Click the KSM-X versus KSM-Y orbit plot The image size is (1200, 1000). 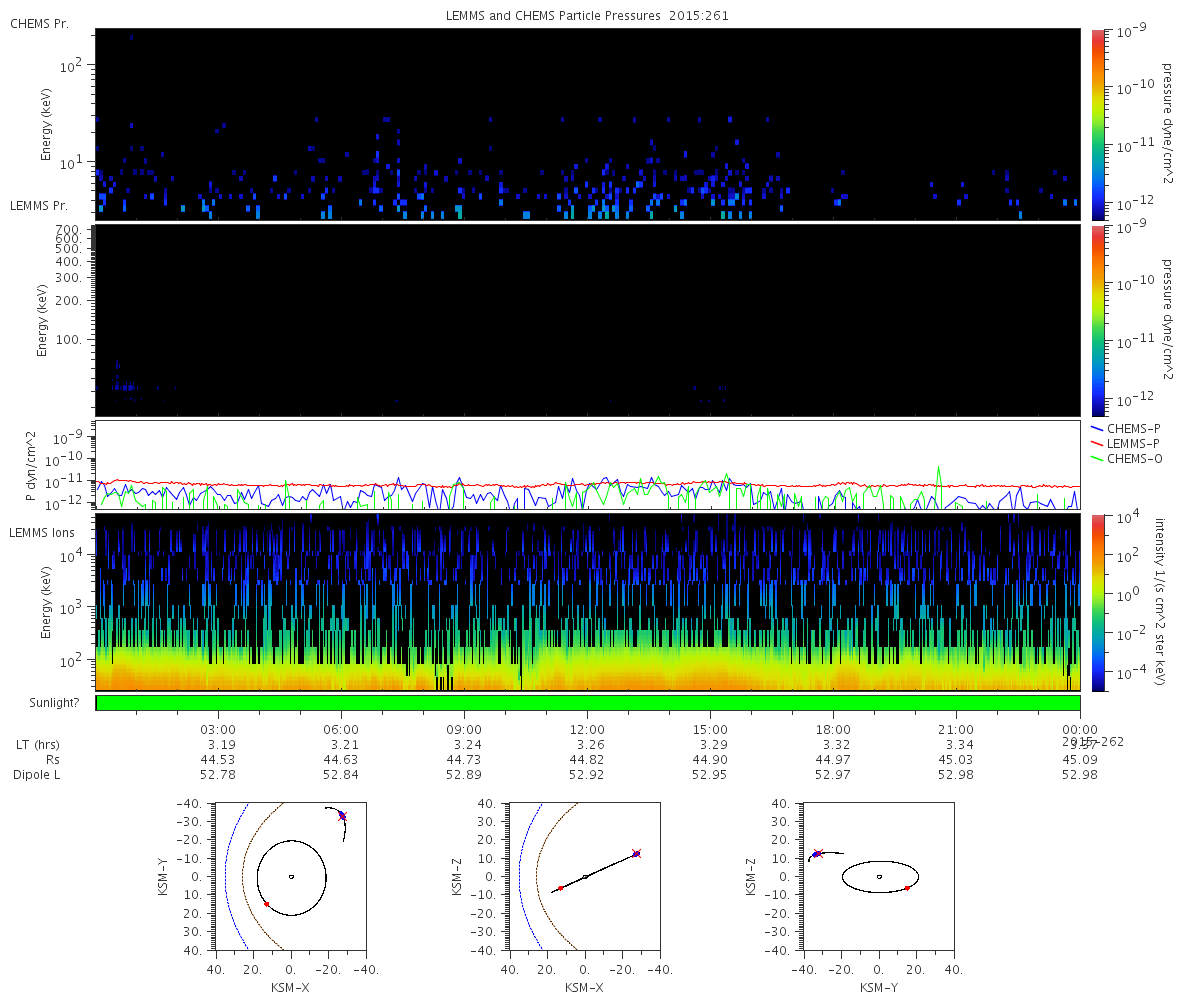point(290,876)
